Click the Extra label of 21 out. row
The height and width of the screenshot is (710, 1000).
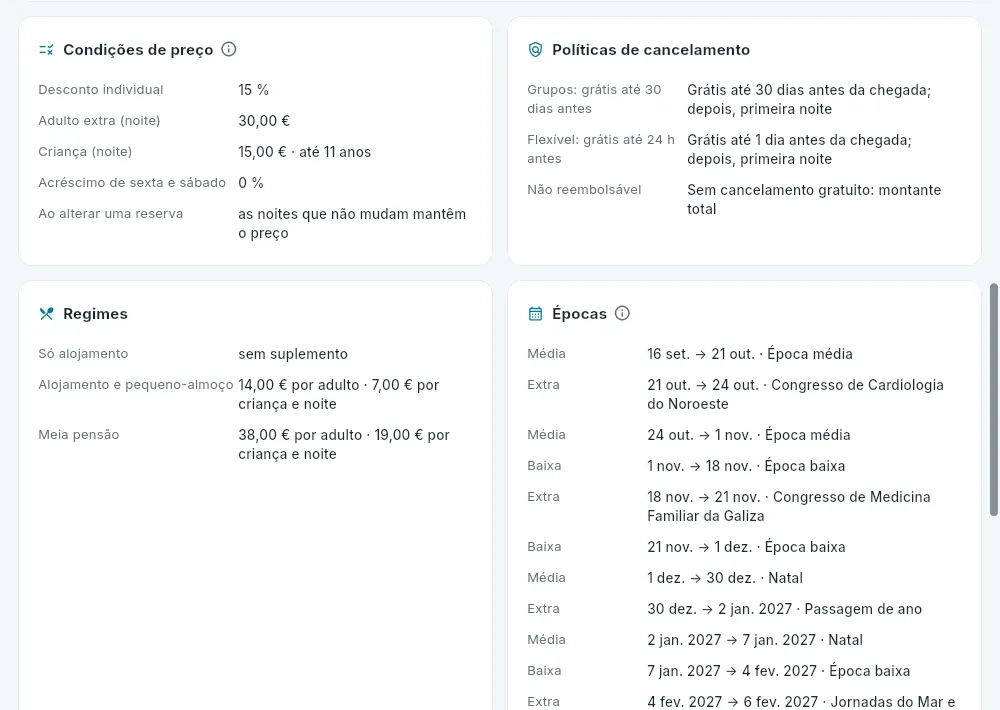(543, 385)
